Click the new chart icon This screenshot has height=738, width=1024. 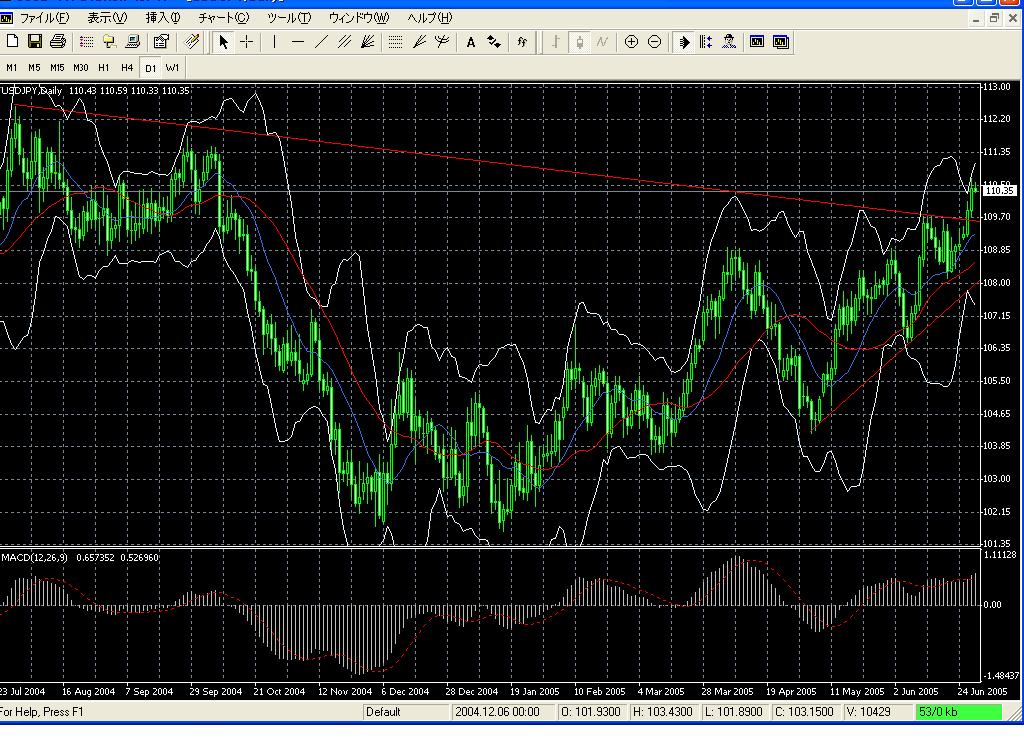13,41
